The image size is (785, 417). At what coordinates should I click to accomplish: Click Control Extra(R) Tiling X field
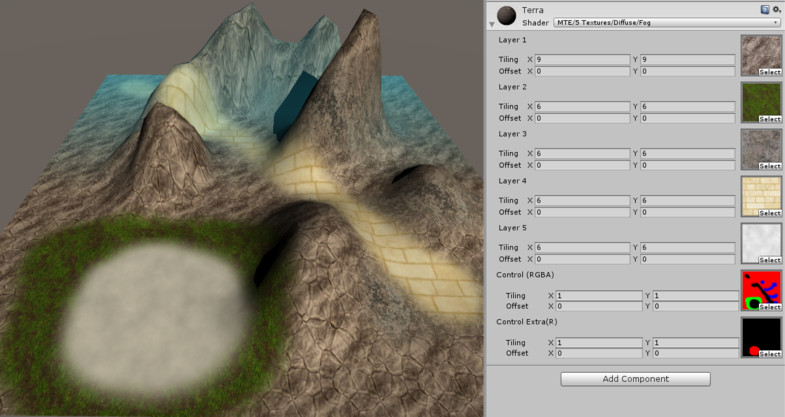(595, 342)
